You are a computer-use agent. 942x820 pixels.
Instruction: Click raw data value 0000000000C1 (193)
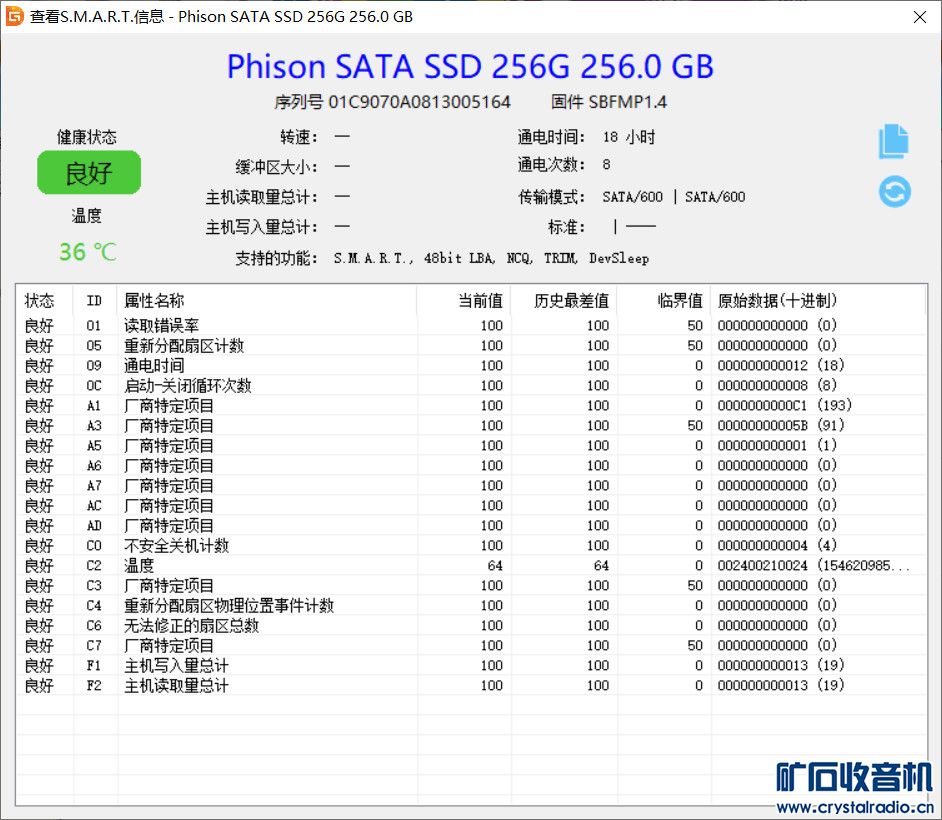pyautogui.click(x=785, y=405)
